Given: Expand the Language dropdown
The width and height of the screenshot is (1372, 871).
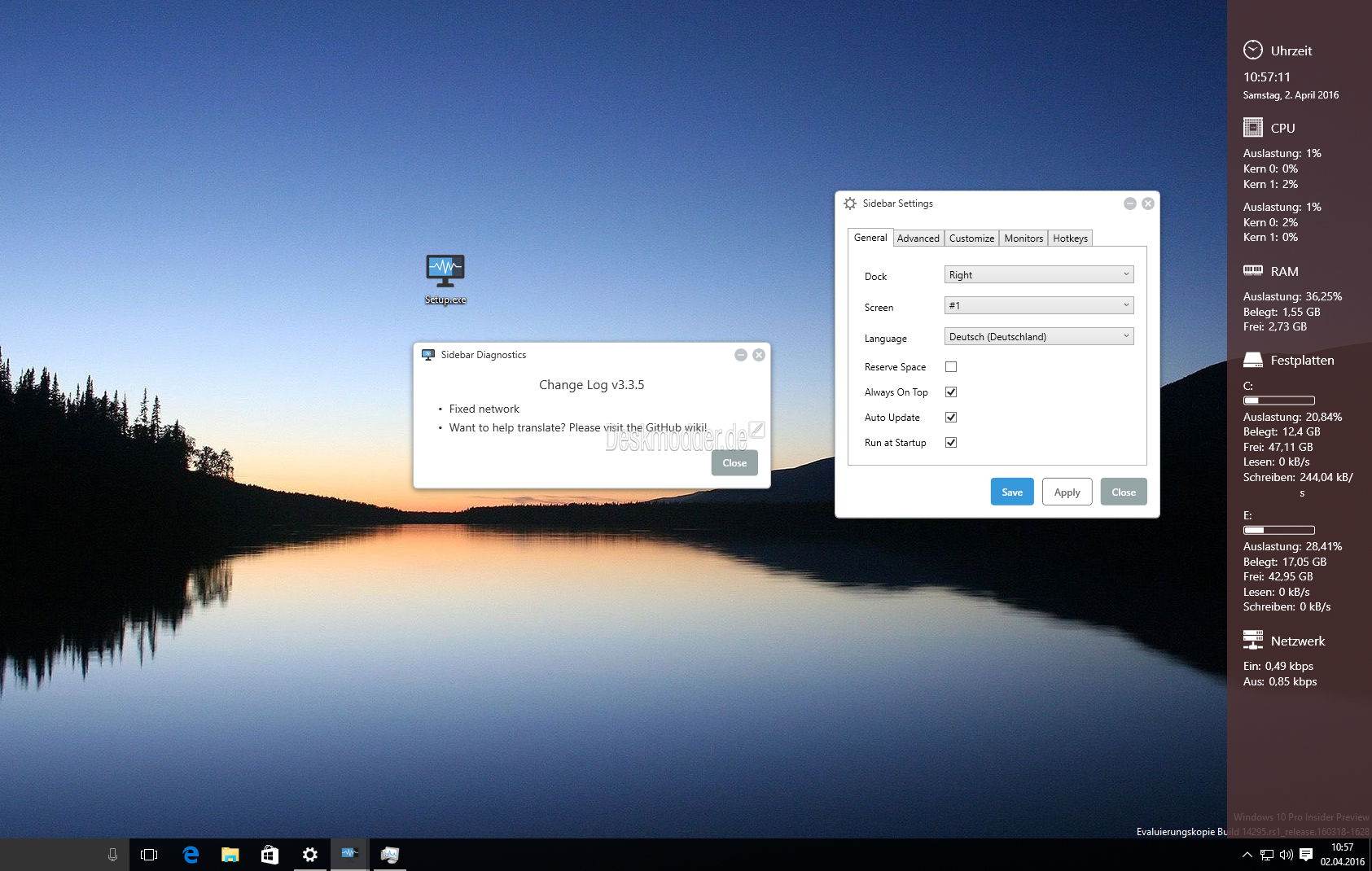Looking at the screenshot, I should click(x=1039, y=337).
